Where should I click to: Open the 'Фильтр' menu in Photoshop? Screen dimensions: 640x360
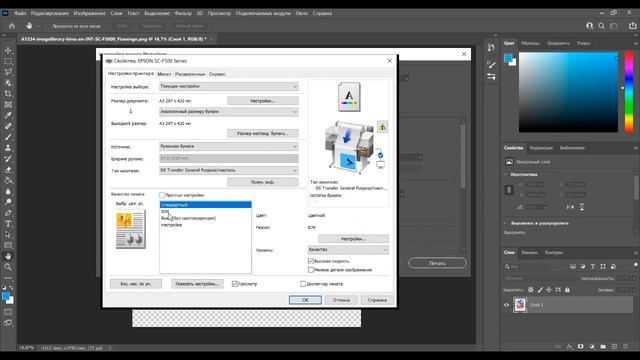[x=183, y=13]
